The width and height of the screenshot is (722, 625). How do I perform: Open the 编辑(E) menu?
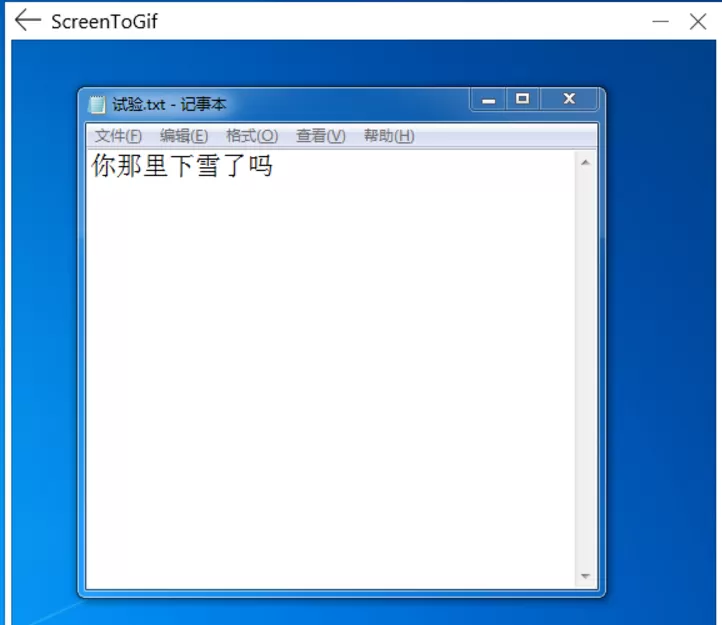pyautogui.click(x=184, y=136)
